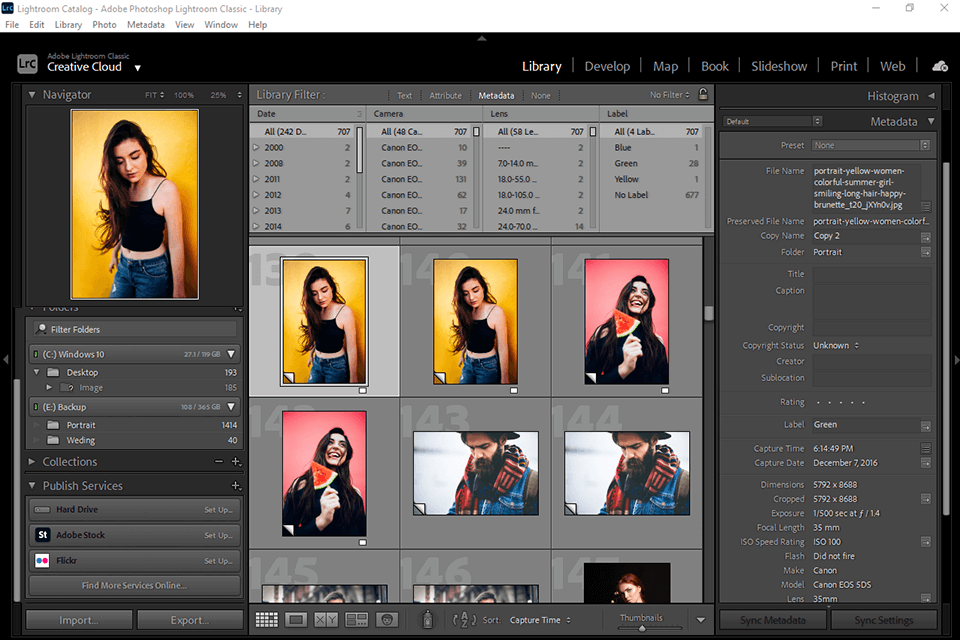Screen dimensions: 960x640
Task: Collapse the Navigator panel
Action: coord(32,95)
